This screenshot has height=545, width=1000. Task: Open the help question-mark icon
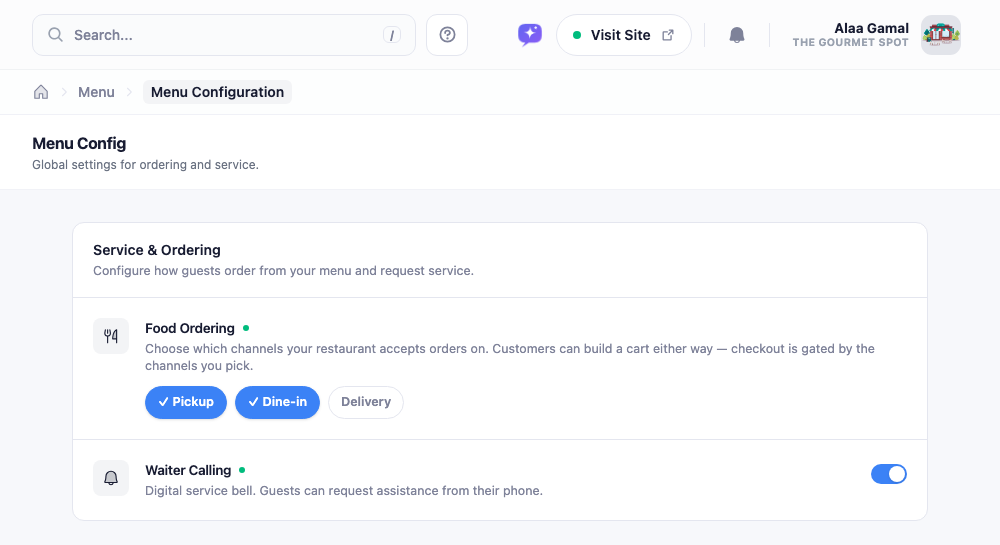coord(447,35)
